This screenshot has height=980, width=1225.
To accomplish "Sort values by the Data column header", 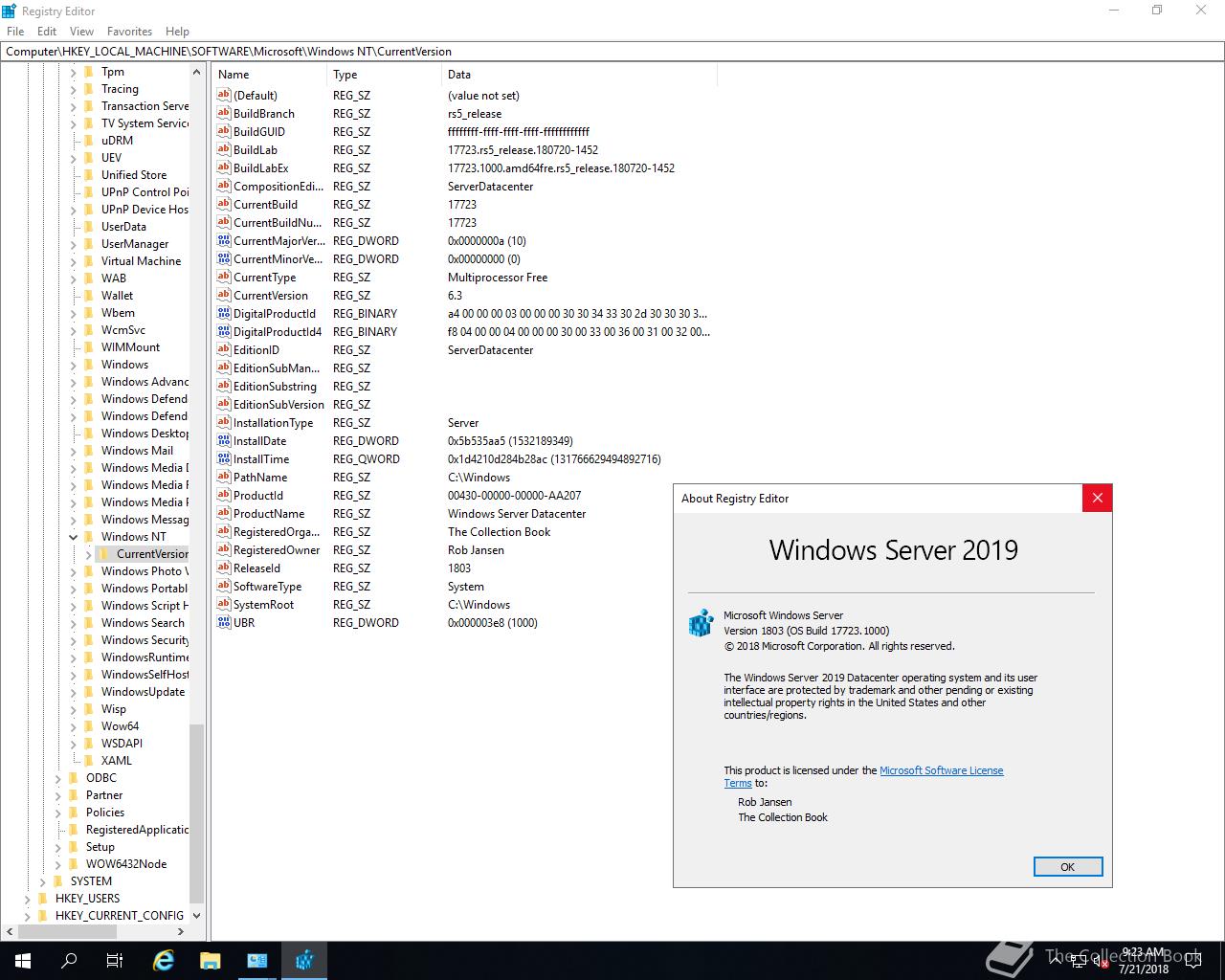I will pyautogui.click(x=579, y=74).
